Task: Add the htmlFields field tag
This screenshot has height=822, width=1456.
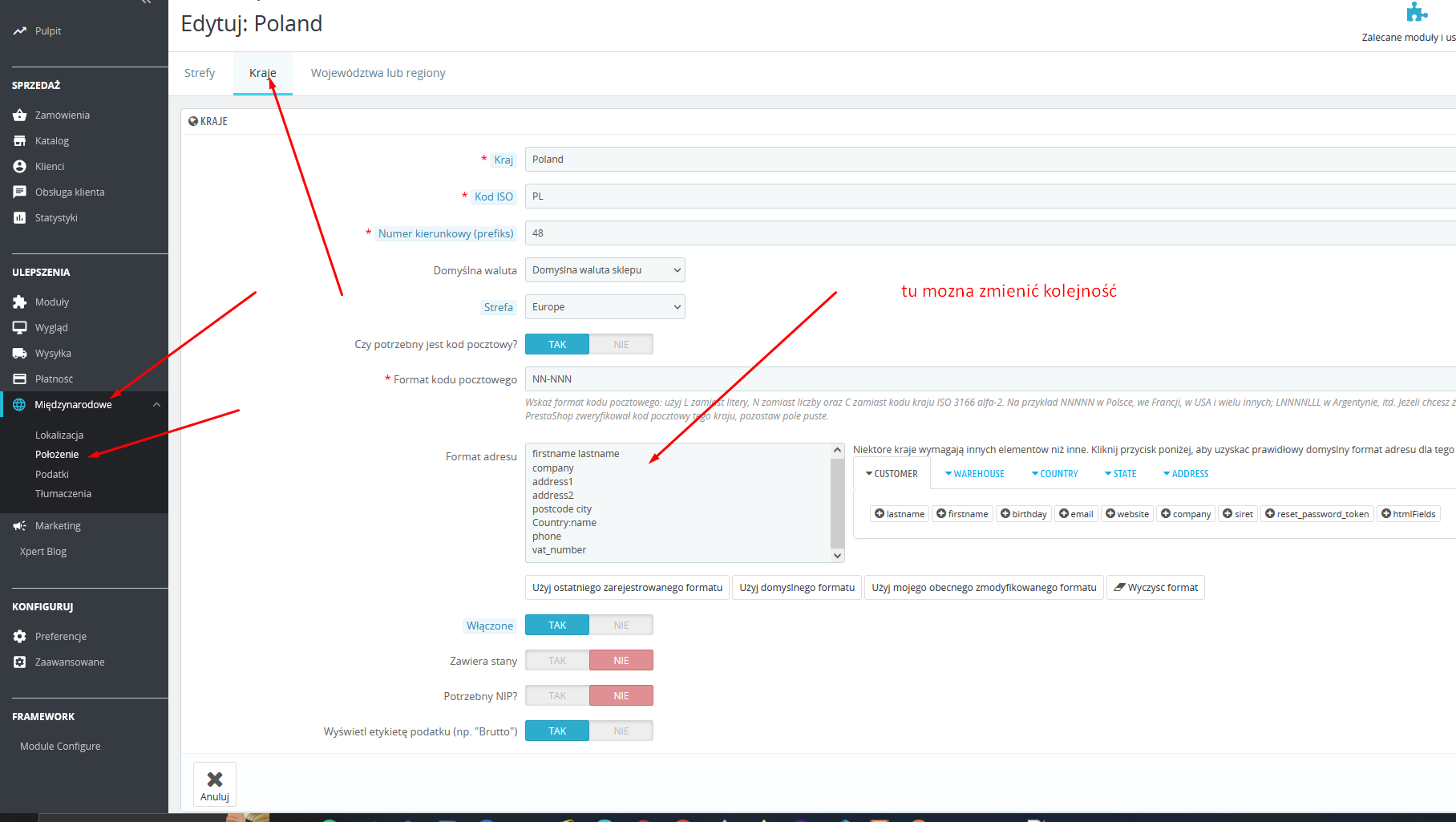Action: (x=1409, y=514)
